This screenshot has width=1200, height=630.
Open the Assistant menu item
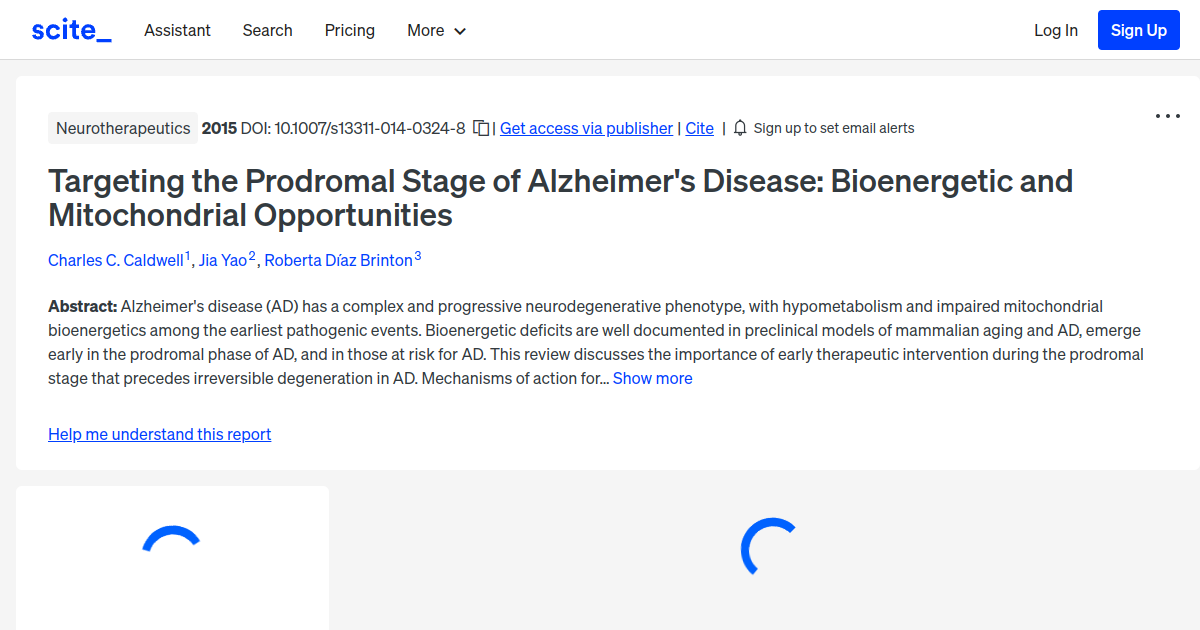pos(177,30)
